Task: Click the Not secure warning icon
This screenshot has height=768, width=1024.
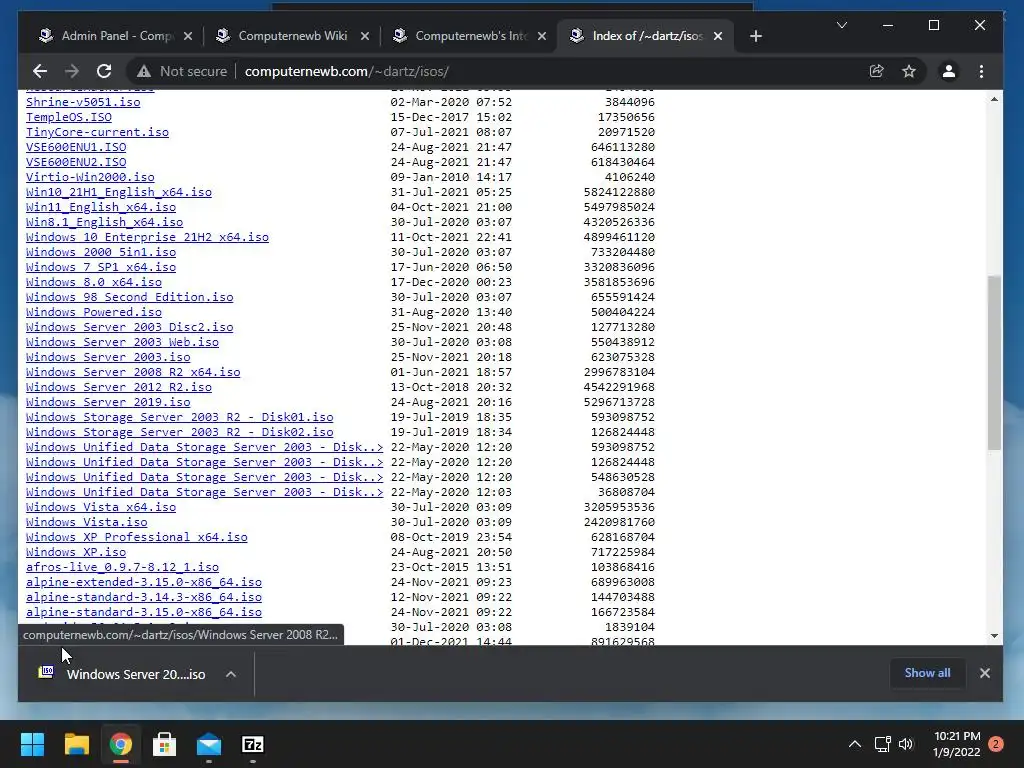Action: (144, 71)
